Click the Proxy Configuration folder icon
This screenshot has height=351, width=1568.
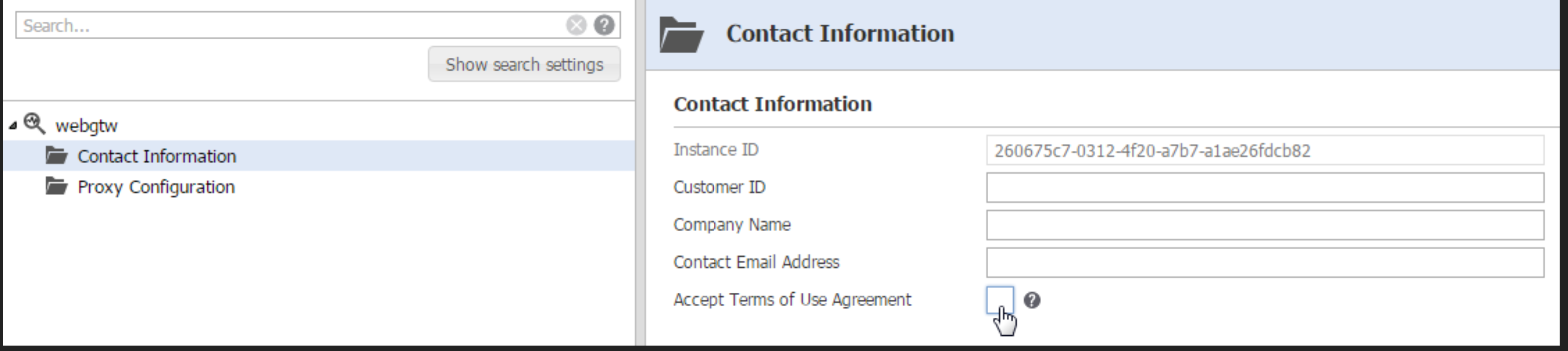56,186
